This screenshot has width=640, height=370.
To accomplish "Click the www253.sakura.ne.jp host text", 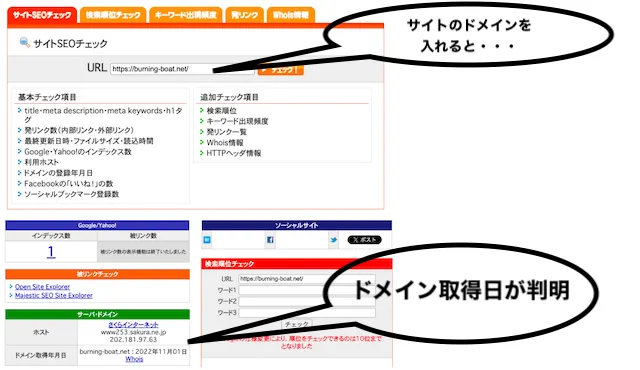I will 133,332.
